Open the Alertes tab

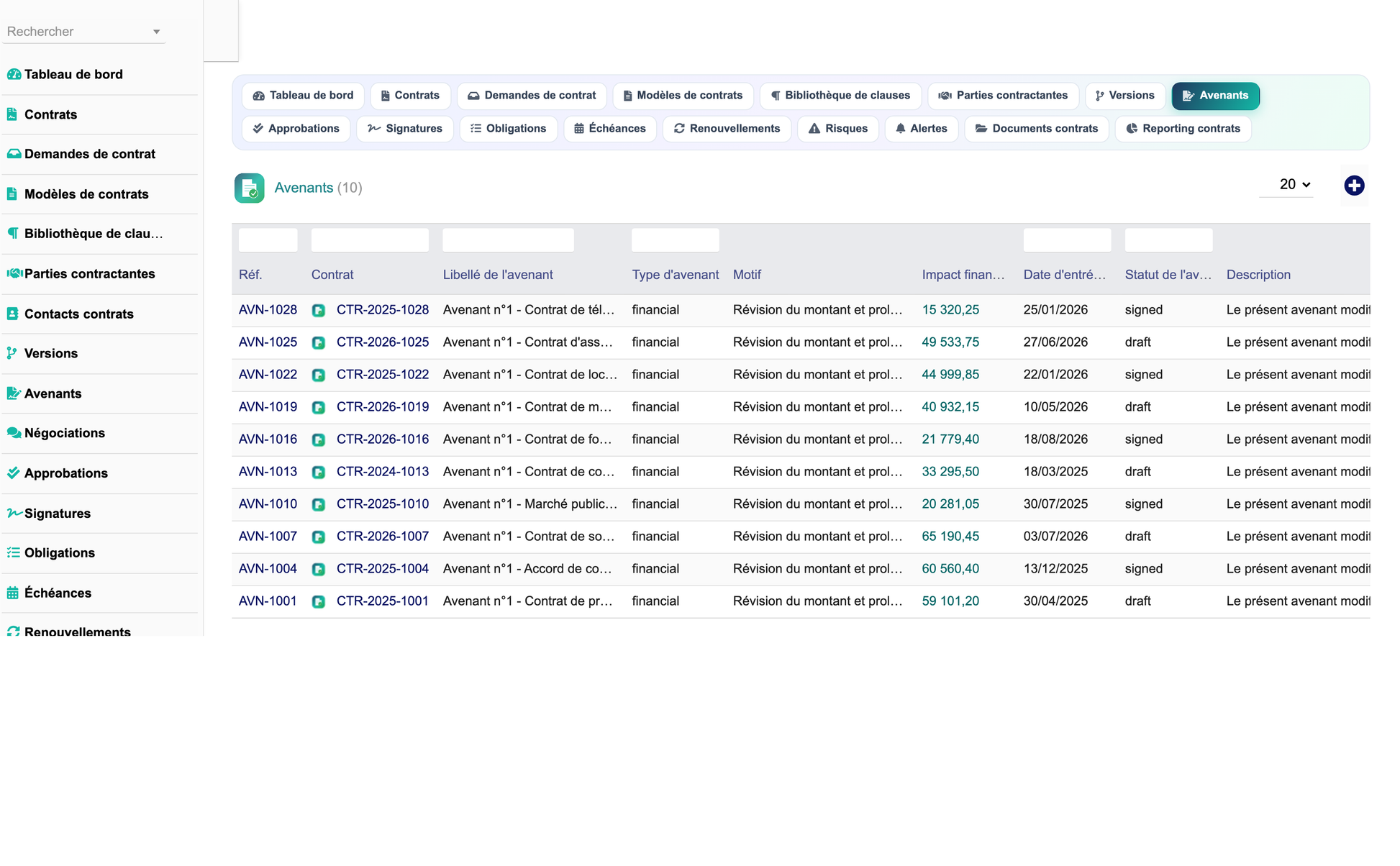(x=922, y=129)
